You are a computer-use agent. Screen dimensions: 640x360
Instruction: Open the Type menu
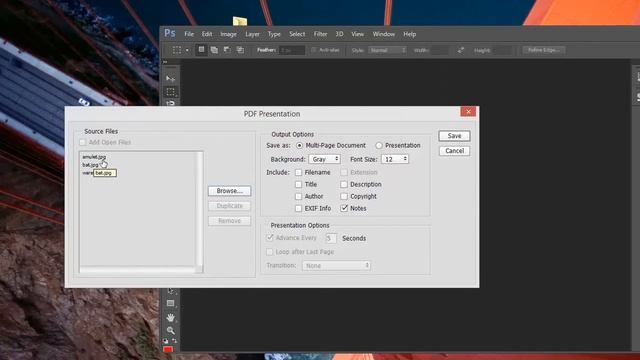(x=274, y=34)
